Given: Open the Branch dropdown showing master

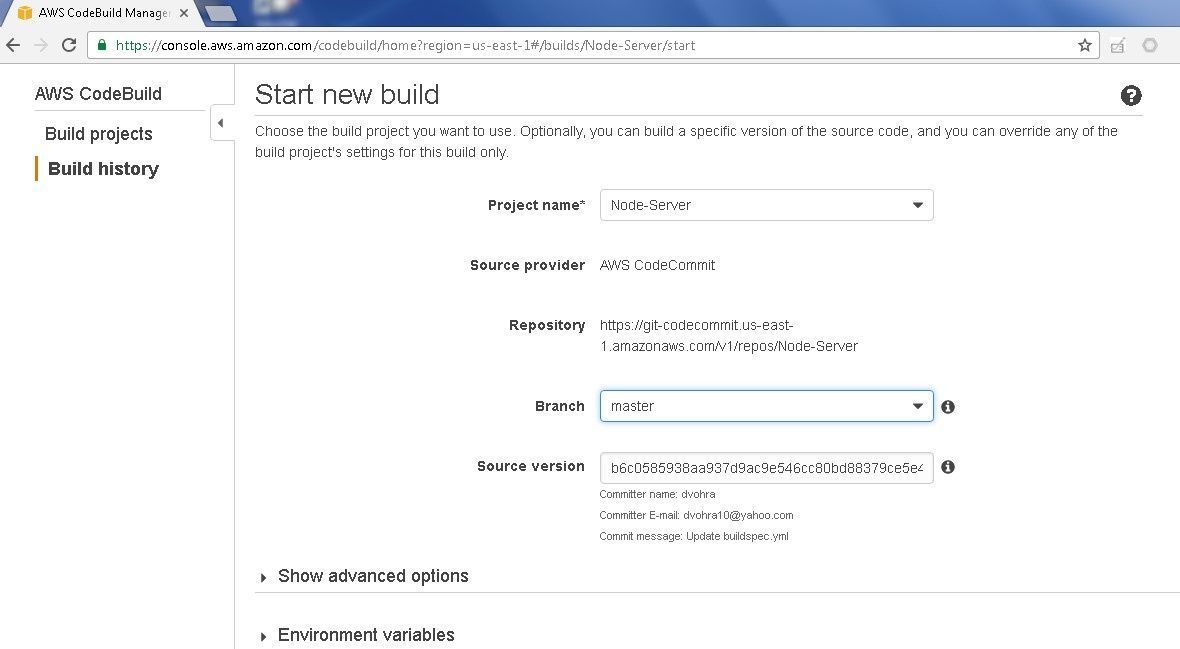Looking at the screenshot, I should pos(766,406).
